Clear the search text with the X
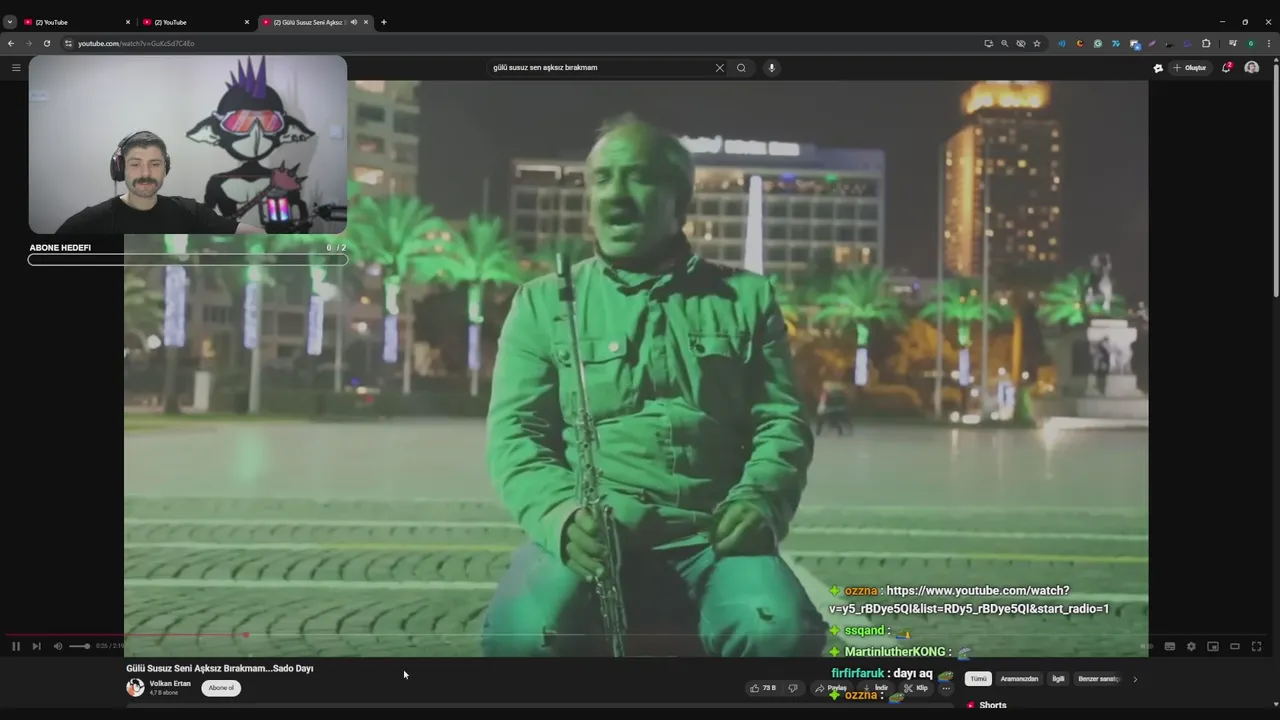The height and width of the screenshot is (720, 1280). click(719, 68)
